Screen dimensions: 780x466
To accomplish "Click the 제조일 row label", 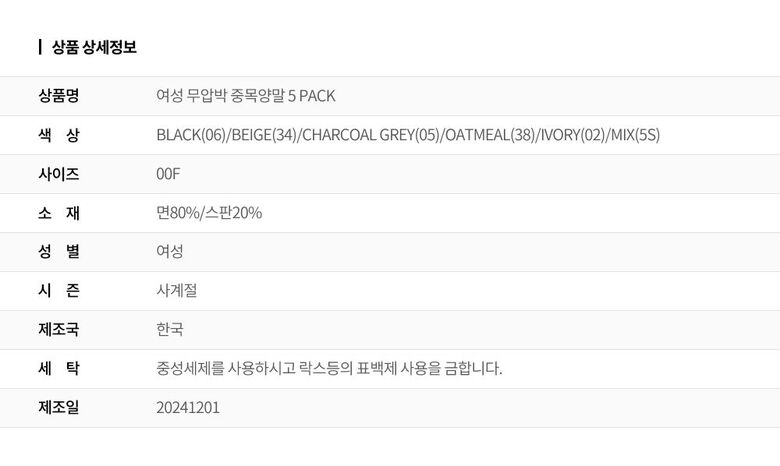I will pos(59,407).
